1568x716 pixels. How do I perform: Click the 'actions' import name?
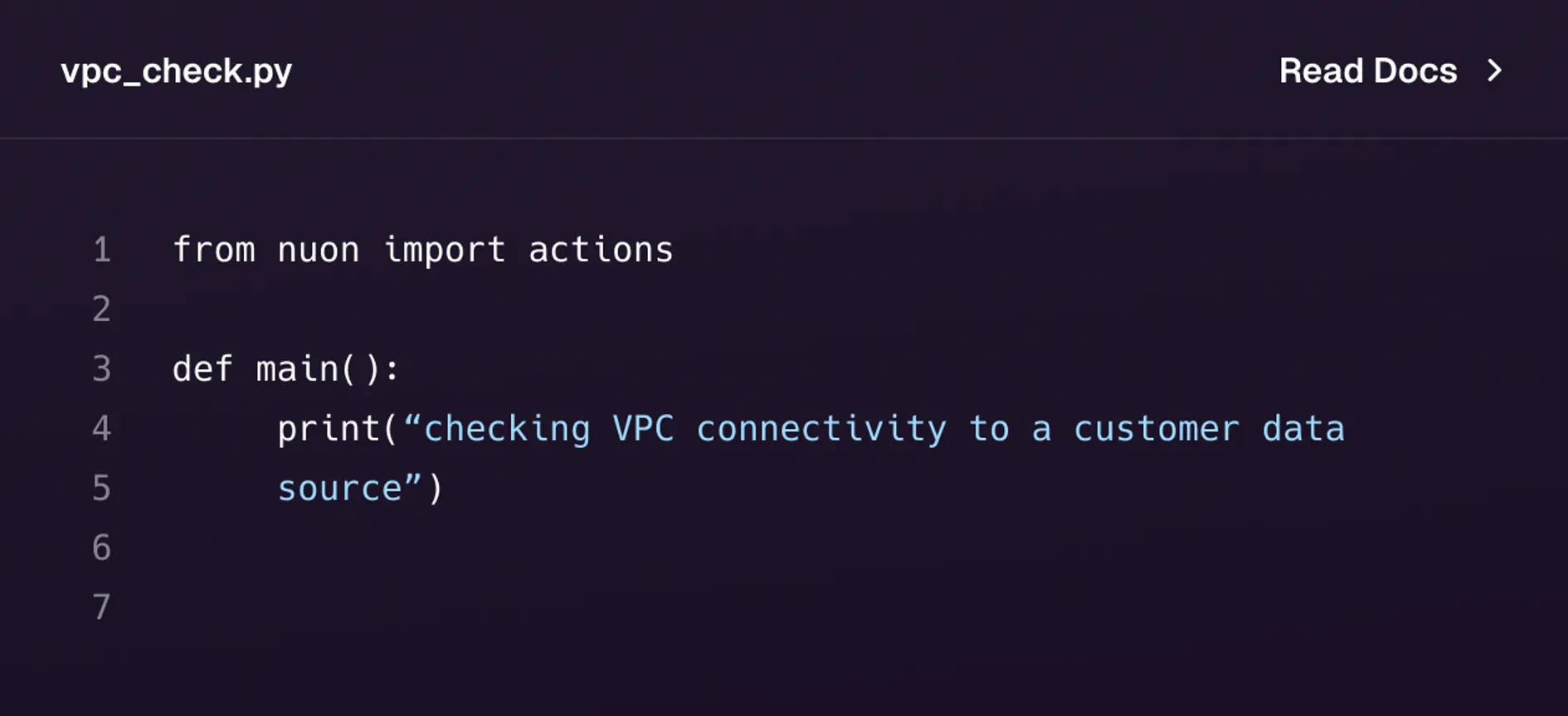click(601, 250)
